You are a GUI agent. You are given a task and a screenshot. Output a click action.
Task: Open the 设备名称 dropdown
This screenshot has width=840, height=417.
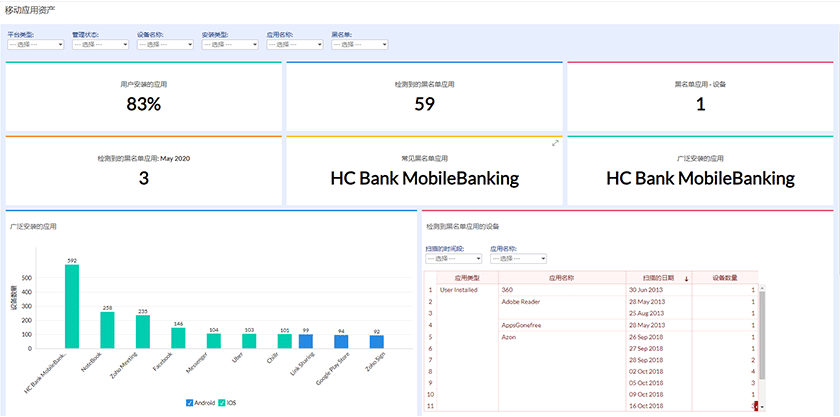[x=165, y=44]
